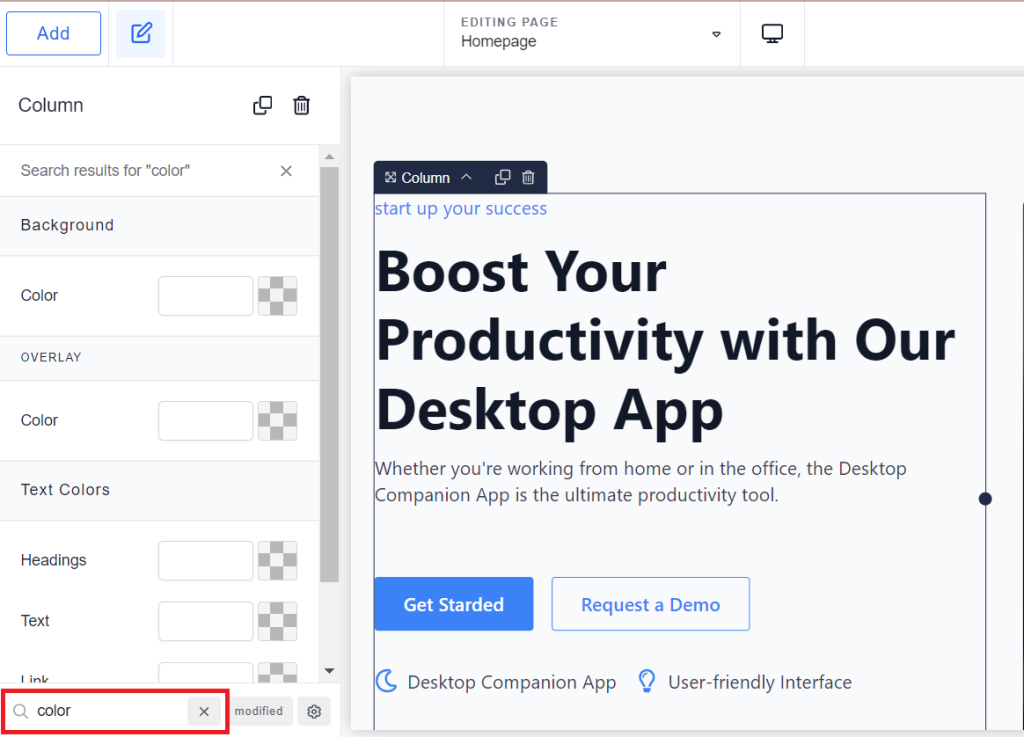Open the gear settings icon near search

pos(314,711)
